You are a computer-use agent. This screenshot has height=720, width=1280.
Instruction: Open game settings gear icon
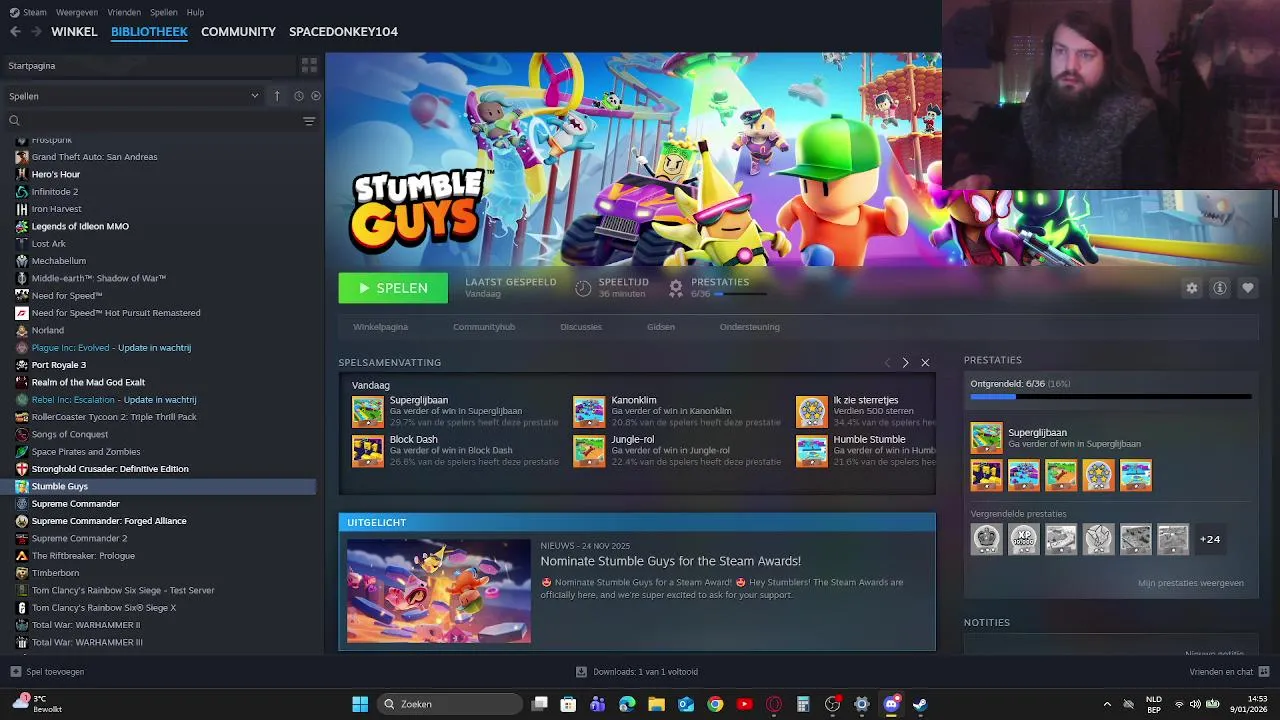1191,288
